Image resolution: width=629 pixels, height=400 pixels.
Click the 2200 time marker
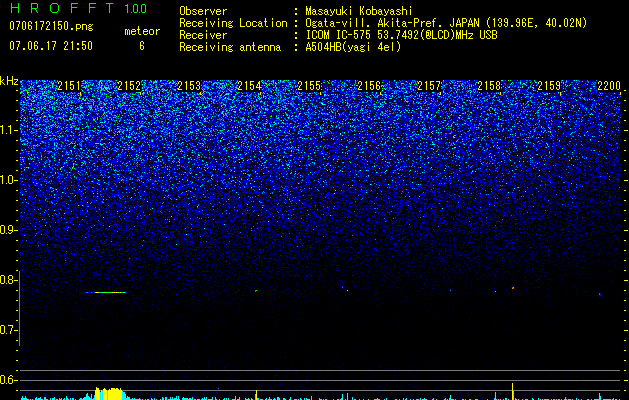click(609, 86)
